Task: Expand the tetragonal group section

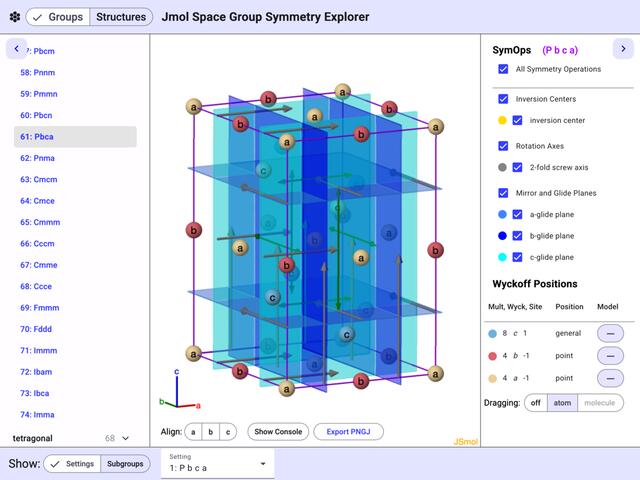Action: pyautogui.click(x=125, y=438)
